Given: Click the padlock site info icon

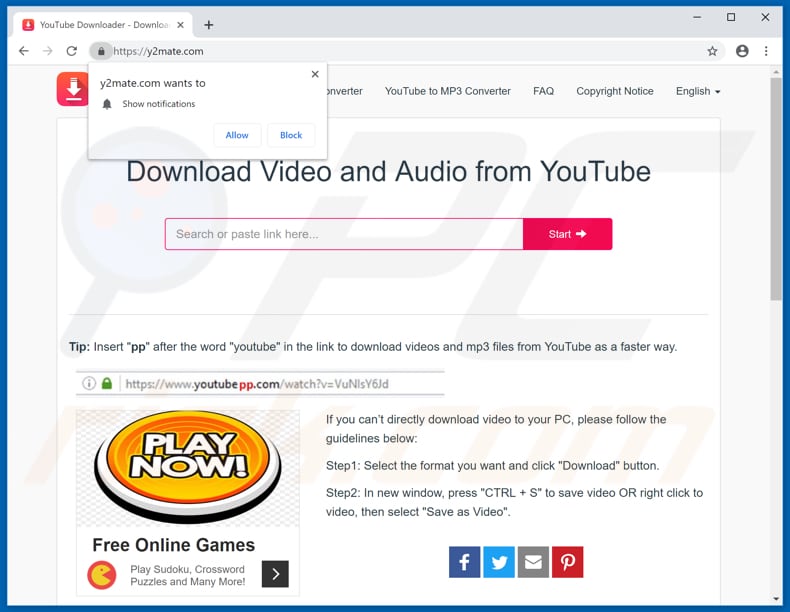Looking at the screenshot, I should 101,51.
